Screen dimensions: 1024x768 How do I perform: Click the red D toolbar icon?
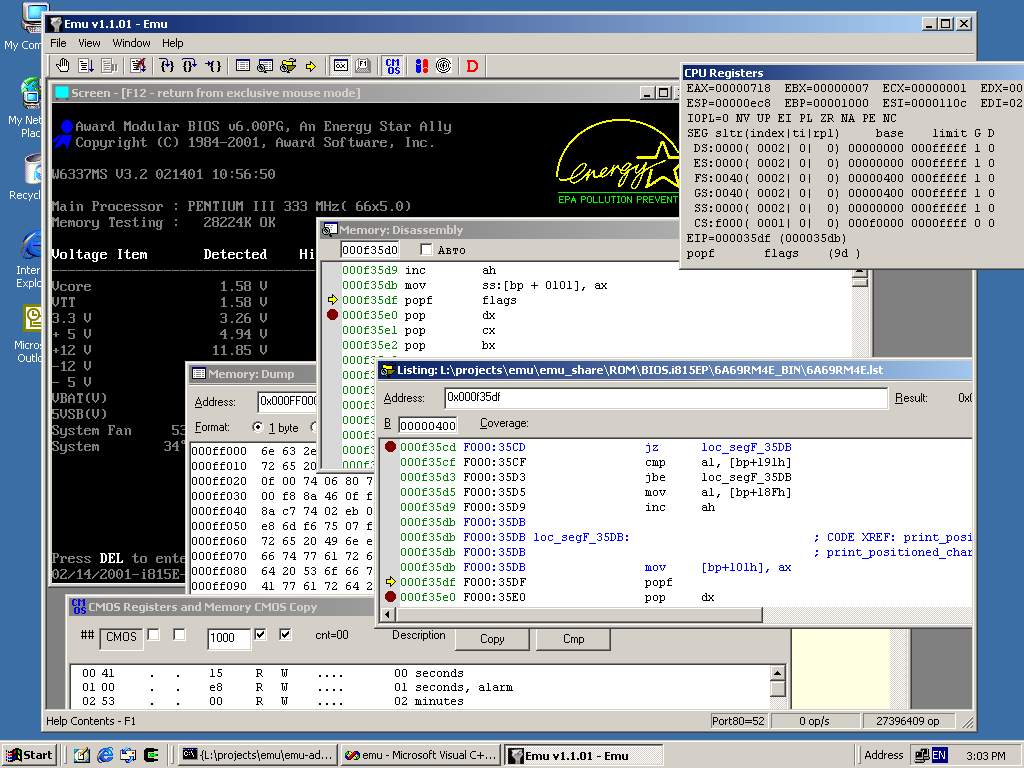click(472, 65)
